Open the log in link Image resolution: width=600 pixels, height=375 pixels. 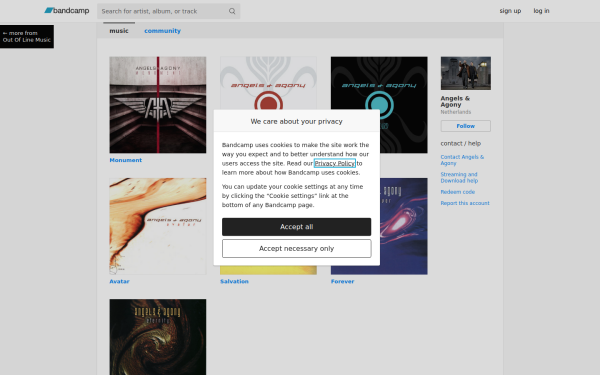pos(541,11)
